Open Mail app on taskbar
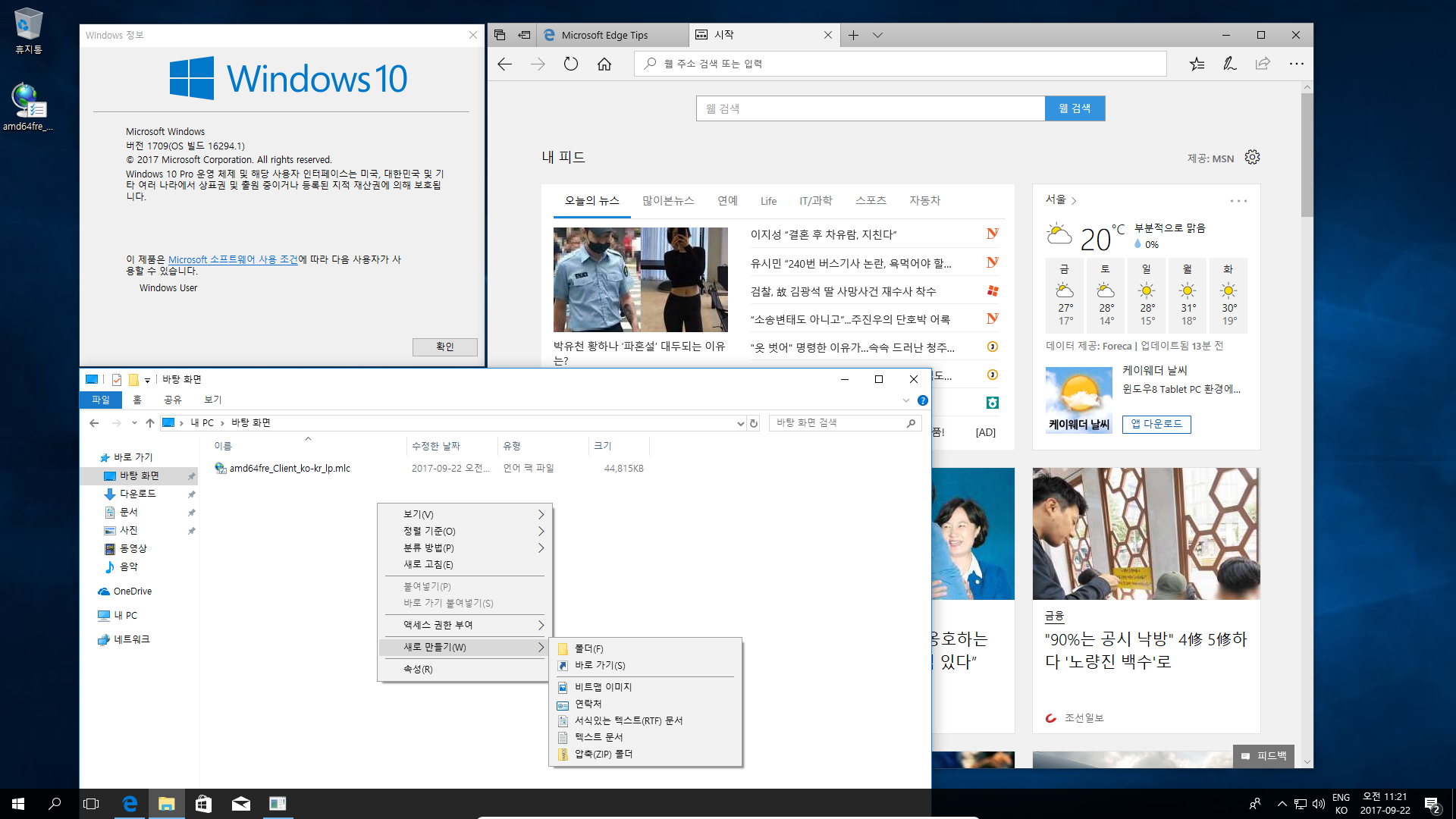Viewport: 1456px width, 819px height. click(241, 804)
